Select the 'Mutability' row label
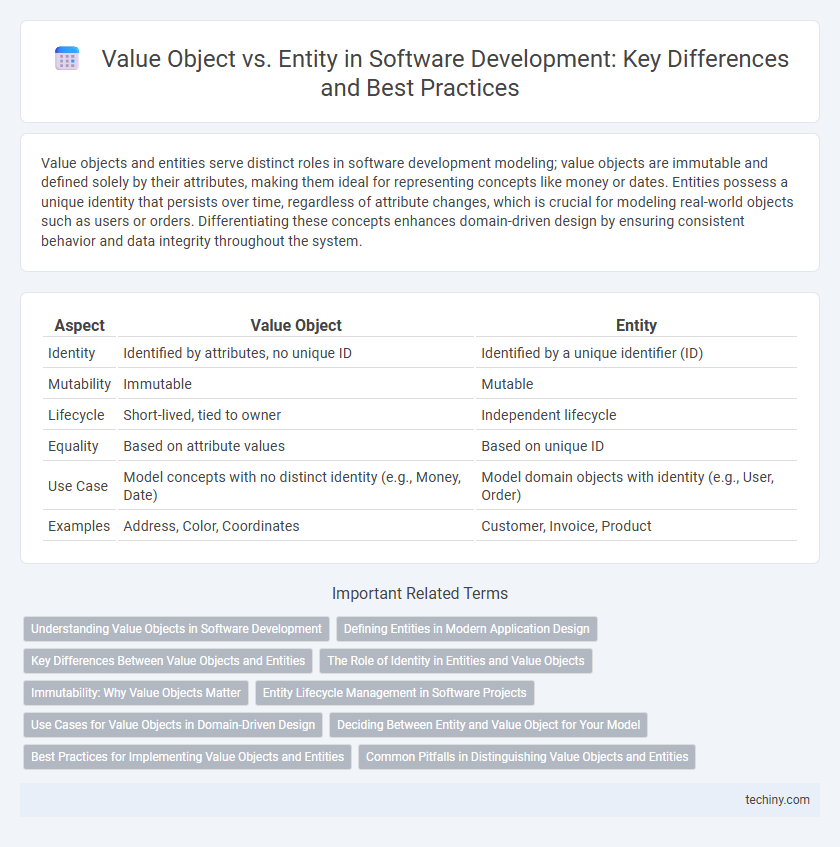This screenshot has height=847, width=840. 79,384
